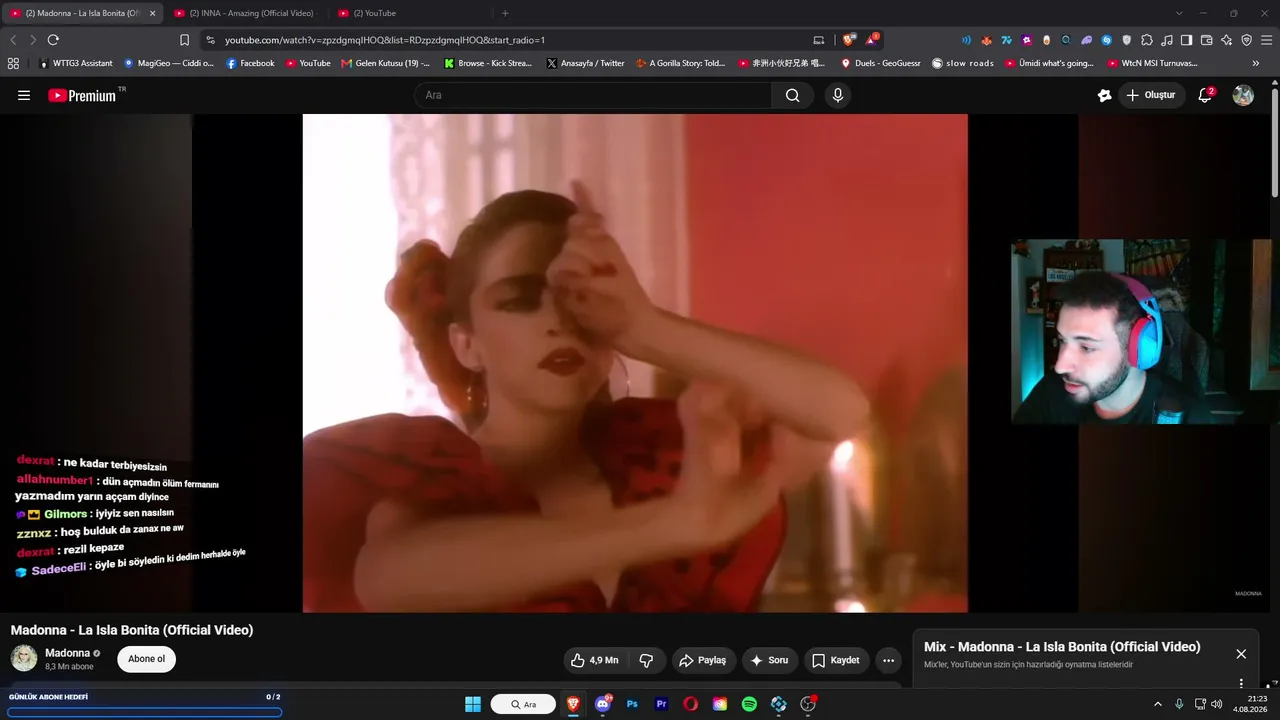Open the WtcN MSI Turnuvası bookmark
This screenshot has height=720, width=1280.
[x=1152, y=63]
